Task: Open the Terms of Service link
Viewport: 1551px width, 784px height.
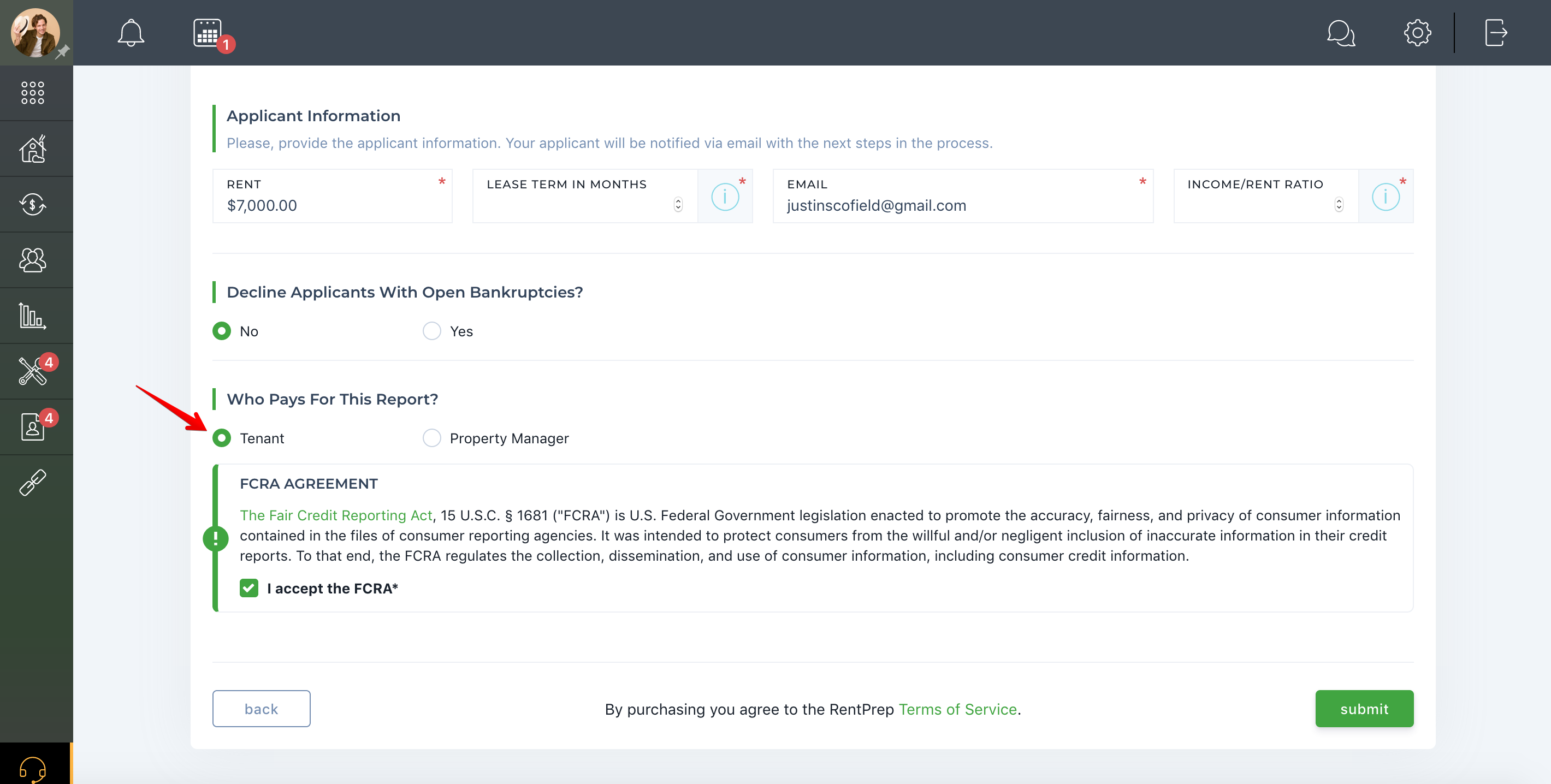Action: coord(957,709)
